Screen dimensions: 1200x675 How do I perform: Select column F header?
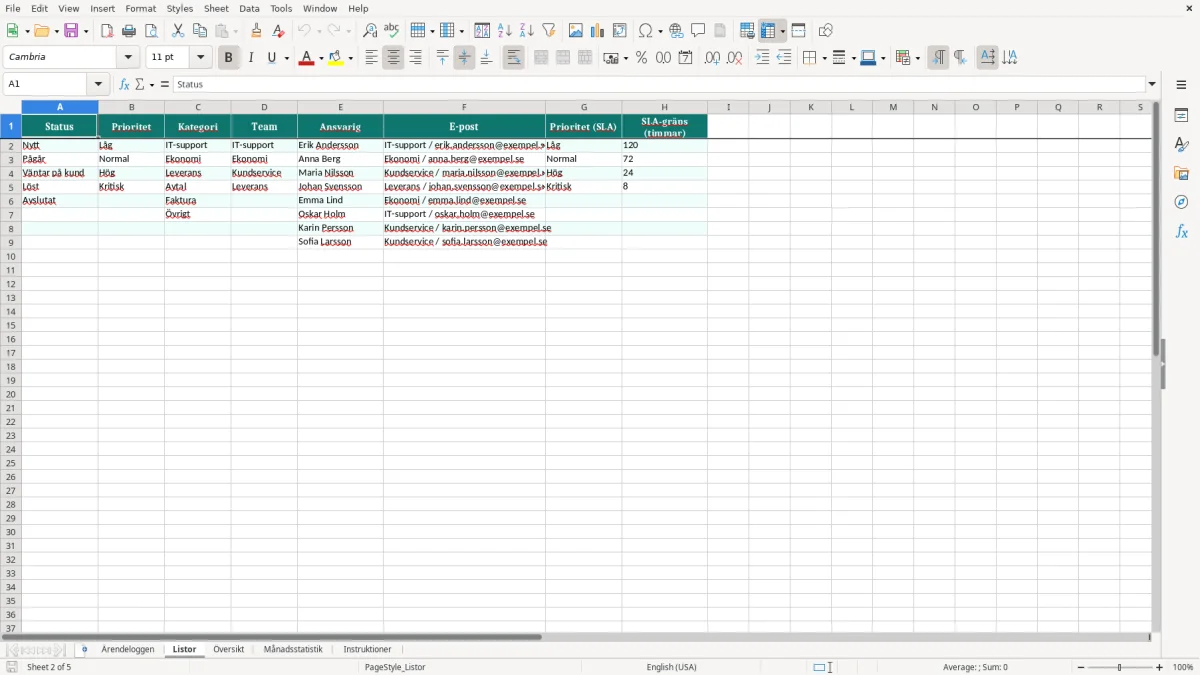pos(464,107)
